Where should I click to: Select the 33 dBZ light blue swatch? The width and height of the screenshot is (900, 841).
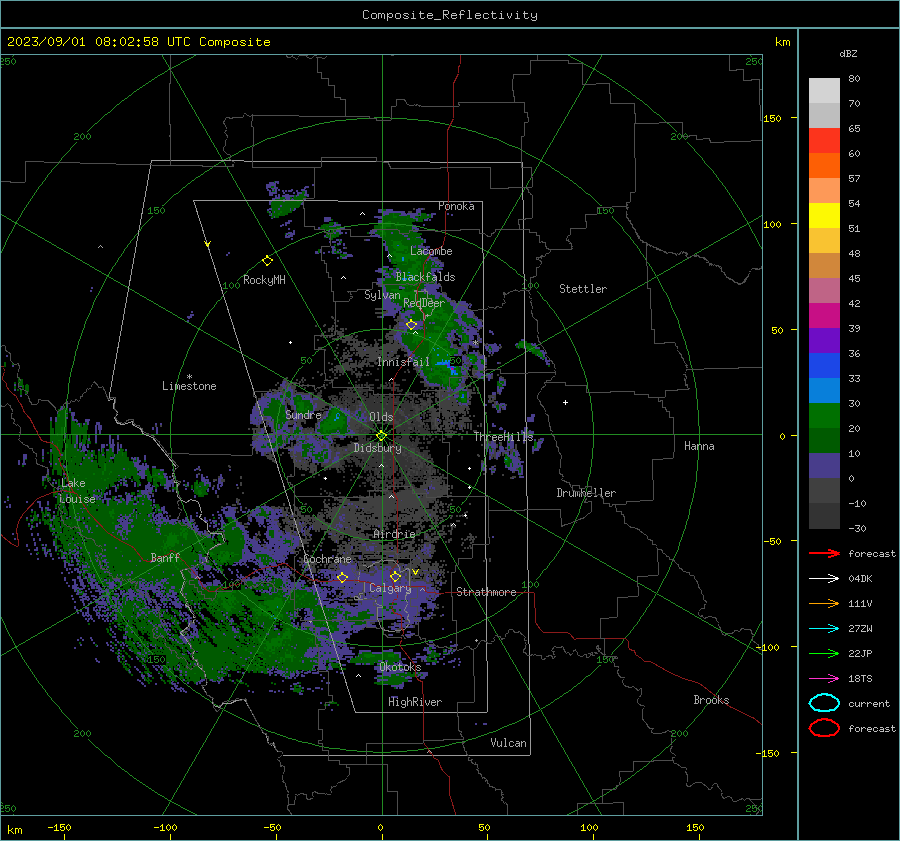(824, 390)
